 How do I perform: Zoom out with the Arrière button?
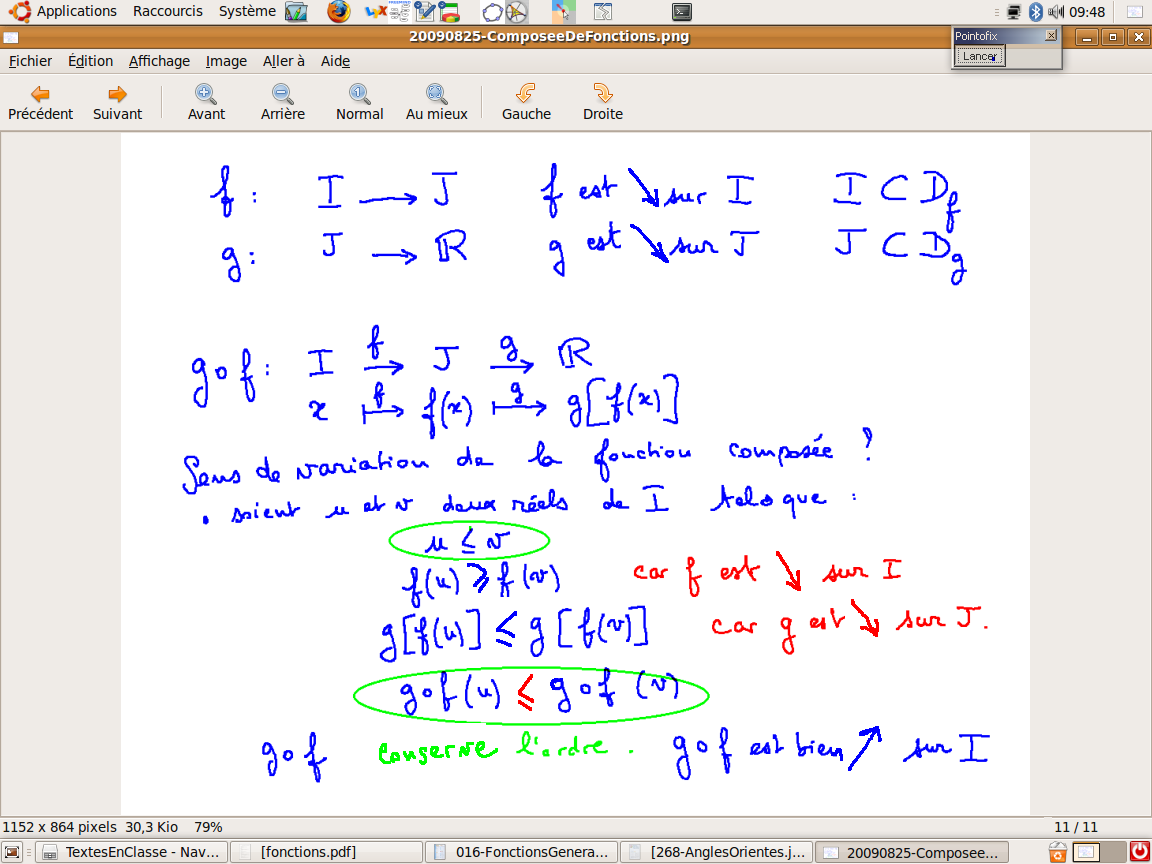pyautogui.click(x=282, y=102)
